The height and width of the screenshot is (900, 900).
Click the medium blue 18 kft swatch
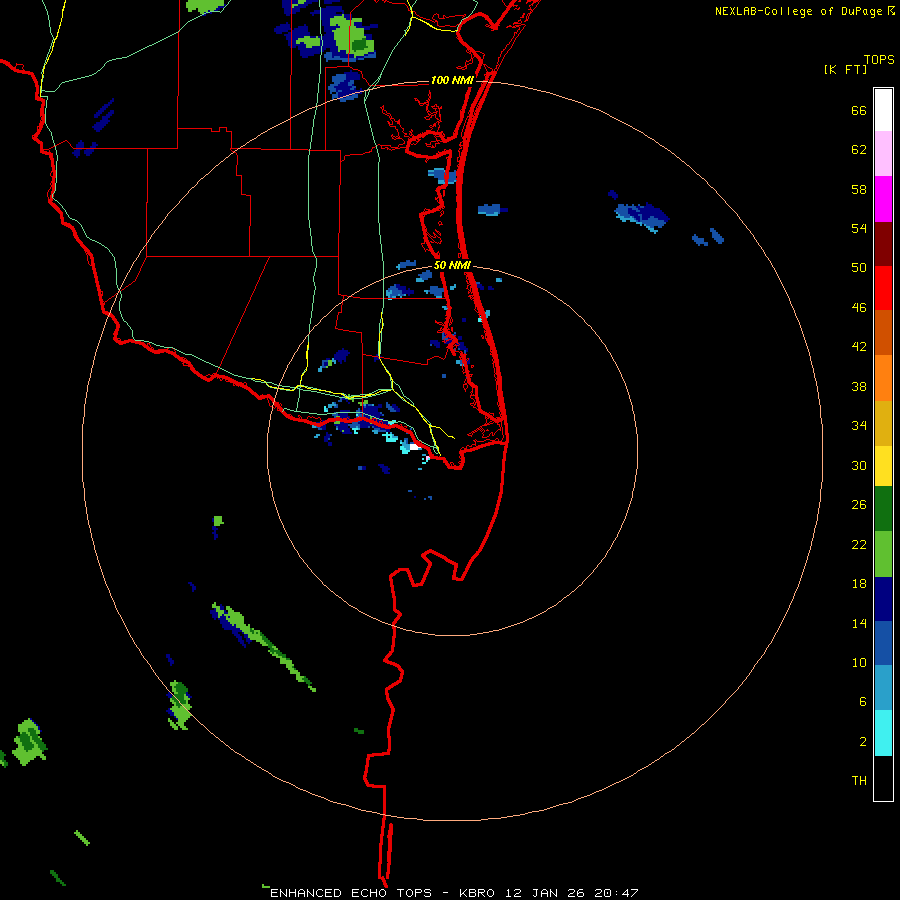(x=883, y=643)
